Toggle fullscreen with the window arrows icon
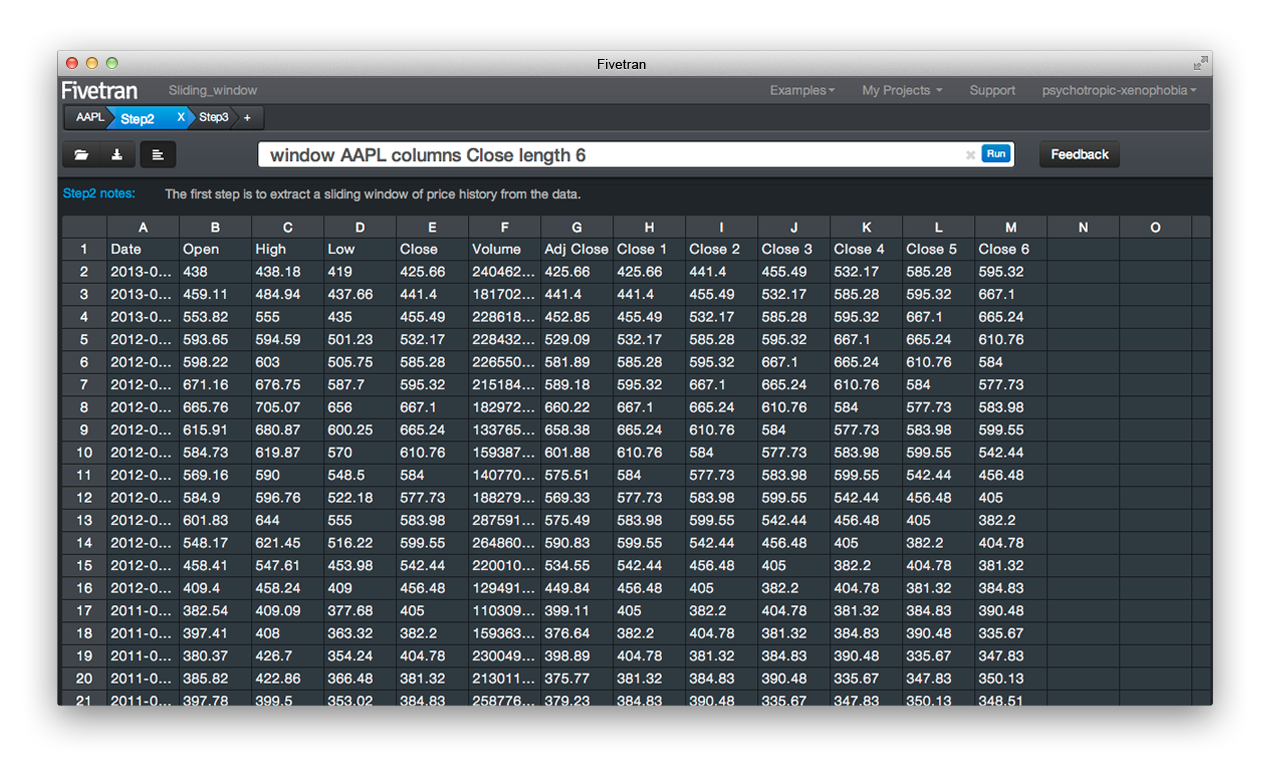This screenshot has width=1271, height=784. coord(1200,64)
